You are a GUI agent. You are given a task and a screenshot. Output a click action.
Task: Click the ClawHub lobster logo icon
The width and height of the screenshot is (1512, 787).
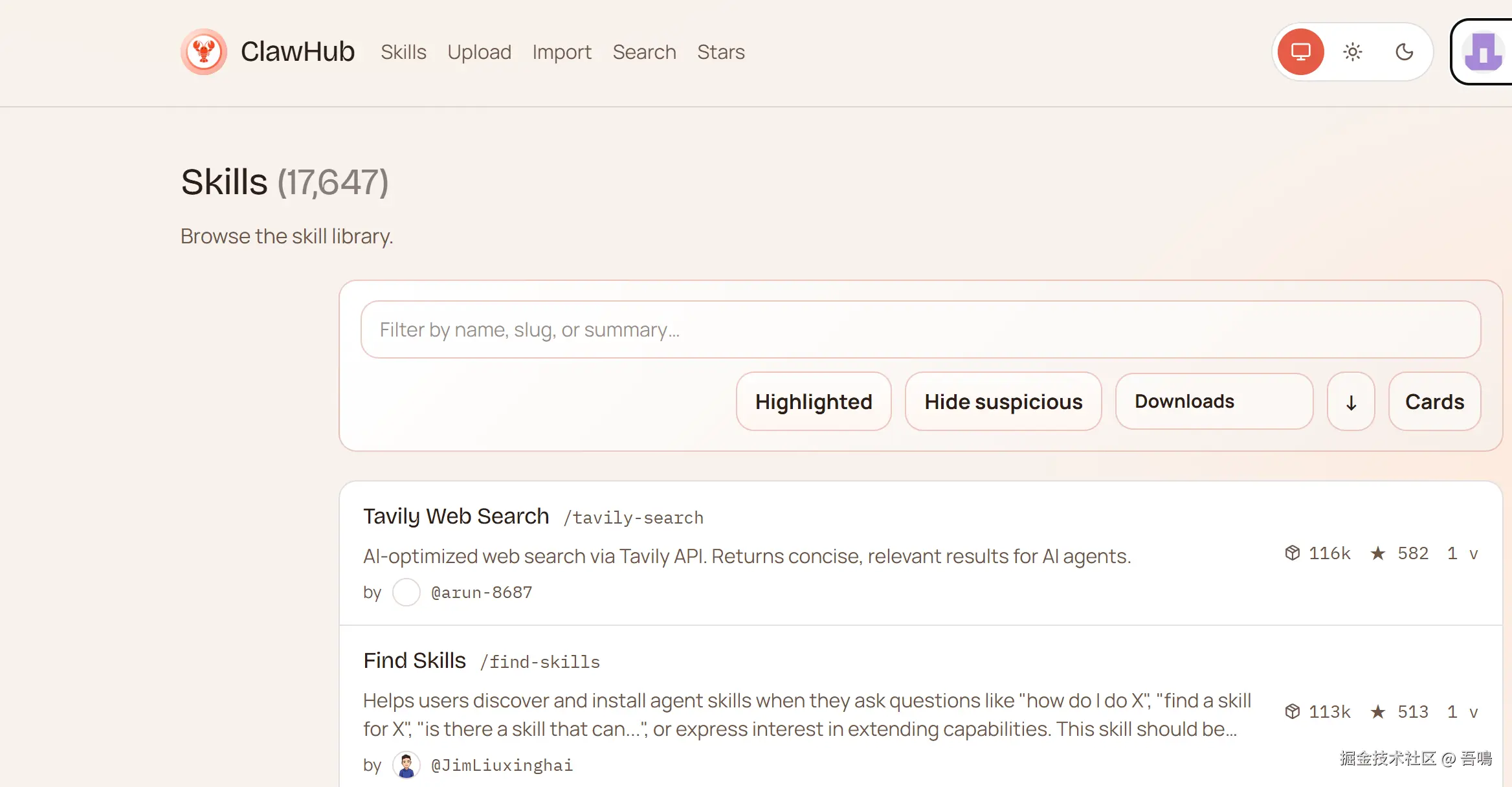204,52
